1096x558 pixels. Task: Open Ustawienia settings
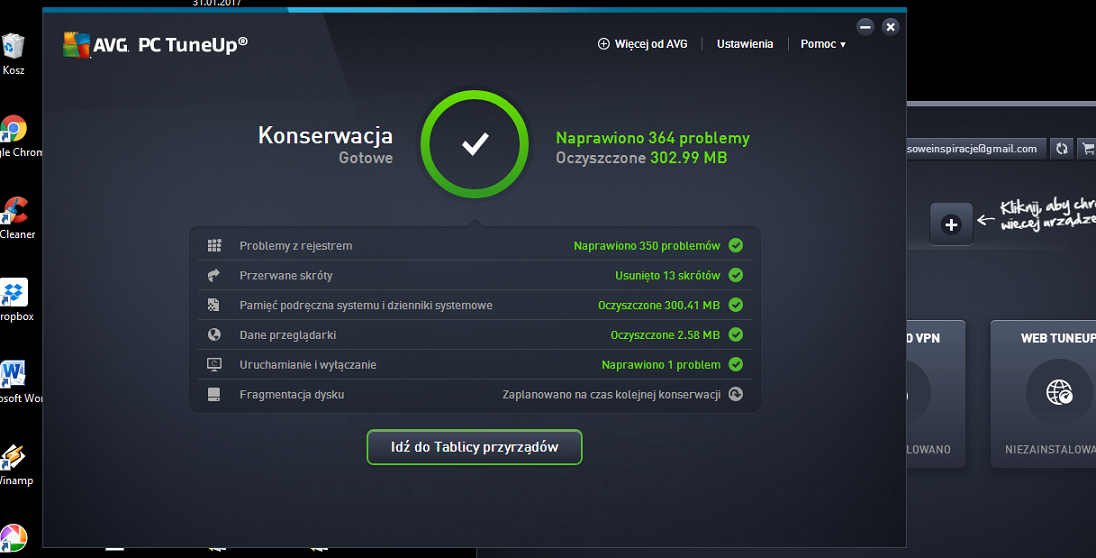744,44
